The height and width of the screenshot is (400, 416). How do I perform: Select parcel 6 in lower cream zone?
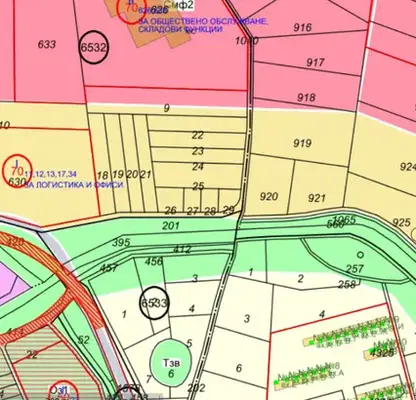tap(239, 368)
